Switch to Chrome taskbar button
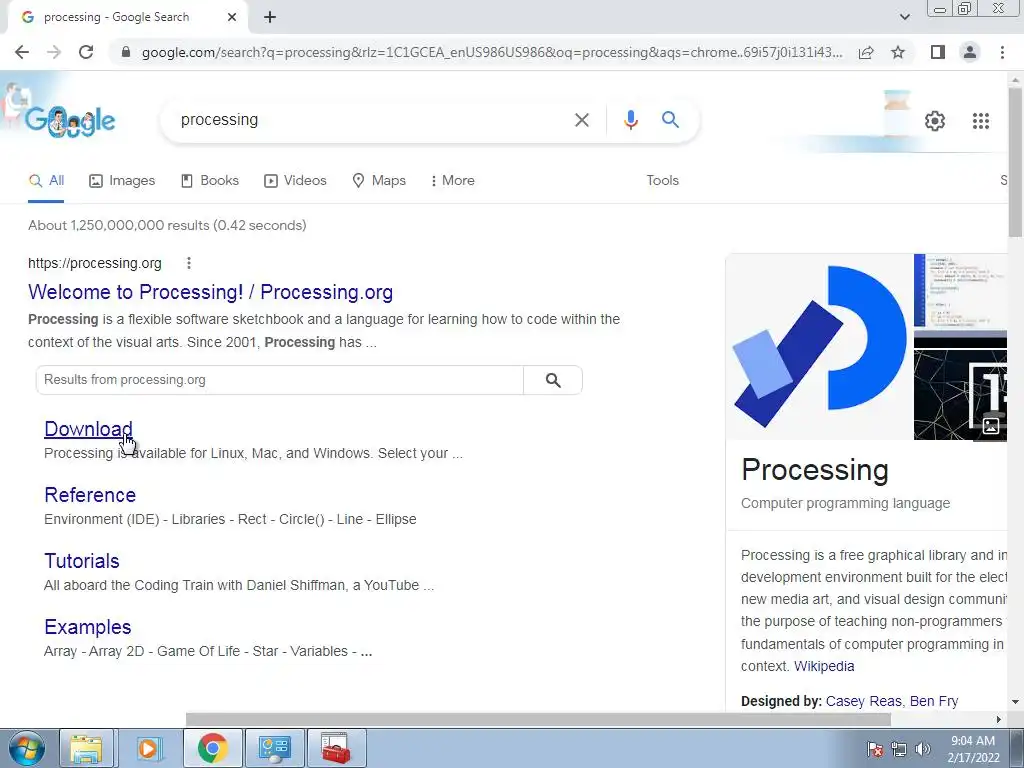The width and height of the screenshot is (1024, 768). 212,748
